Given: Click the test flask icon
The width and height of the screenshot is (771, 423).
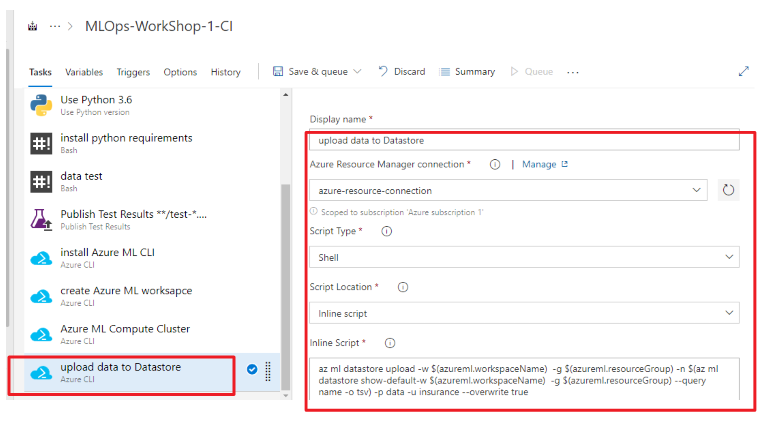Looking at the screenshot, I should pyautogui.click(x=41, y=219).
